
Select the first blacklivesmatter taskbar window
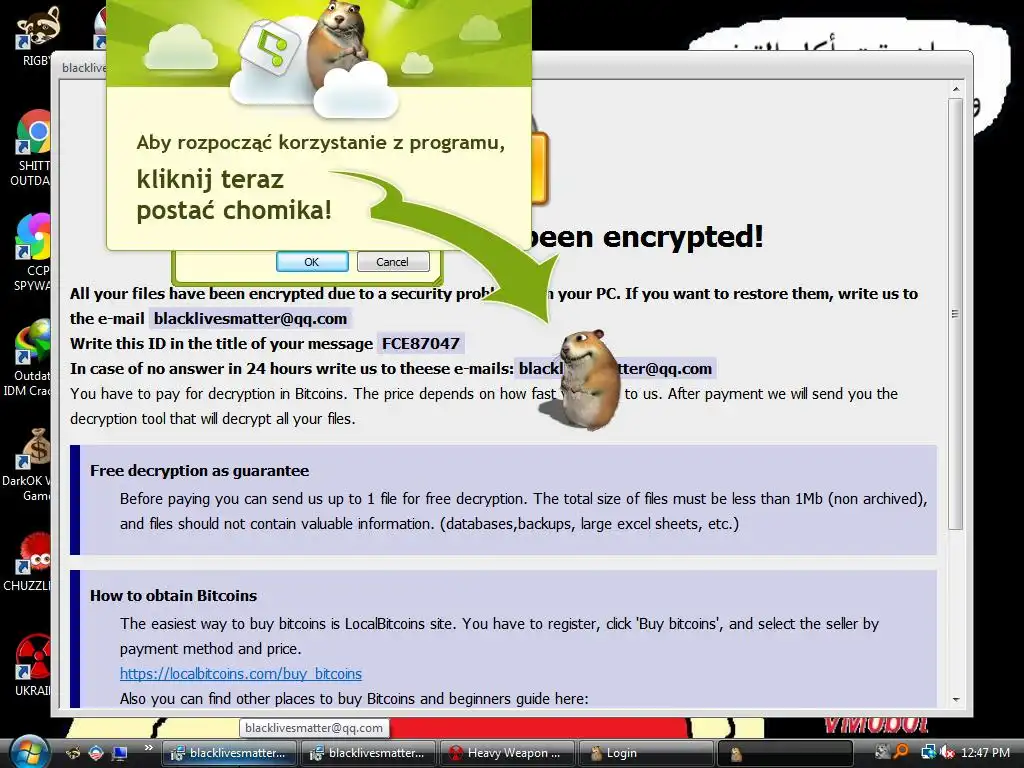point(229,753)
